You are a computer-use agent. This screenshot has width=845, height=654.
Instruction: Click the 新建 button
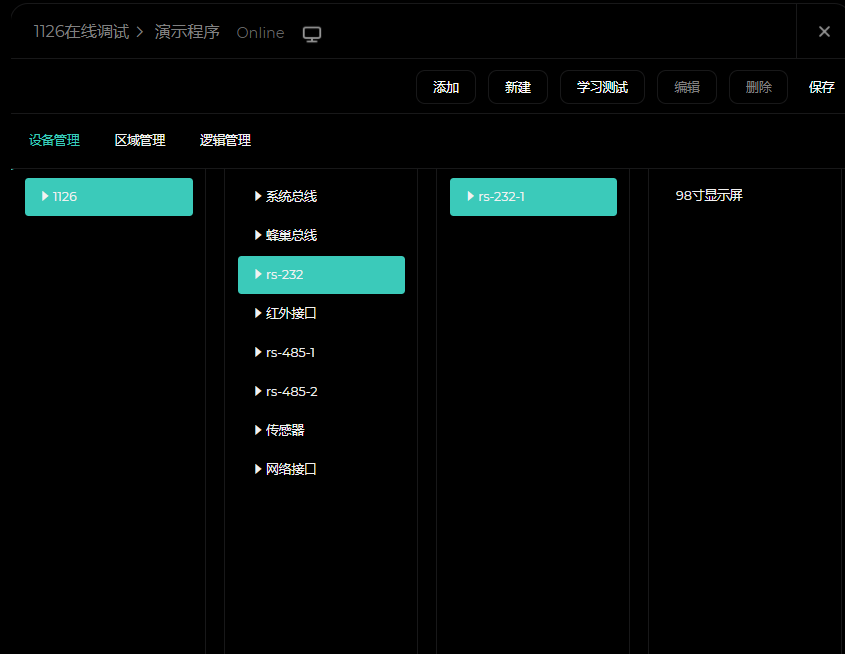click(x=518, y=87)
